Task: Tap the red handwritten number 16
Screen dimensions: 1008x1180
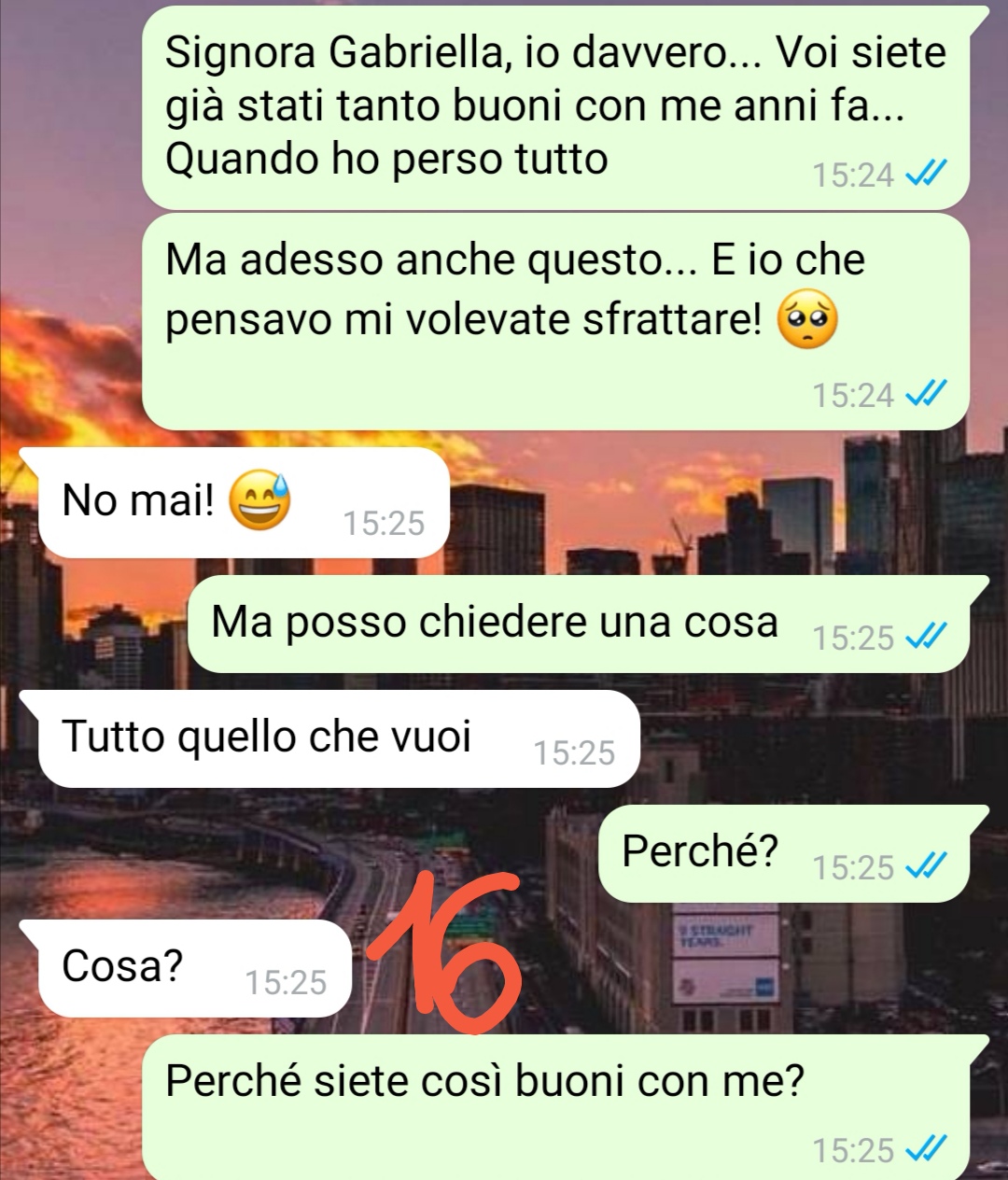Action: [x=446, y=953]
